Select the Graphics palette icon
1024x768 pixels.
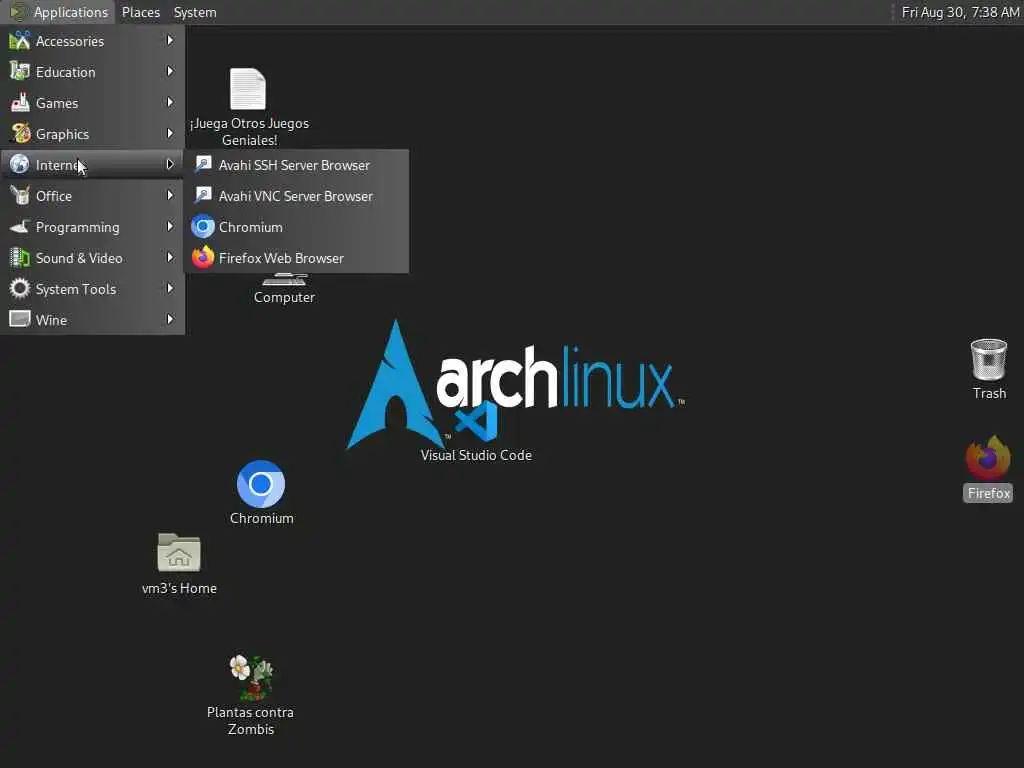(20, 133)
